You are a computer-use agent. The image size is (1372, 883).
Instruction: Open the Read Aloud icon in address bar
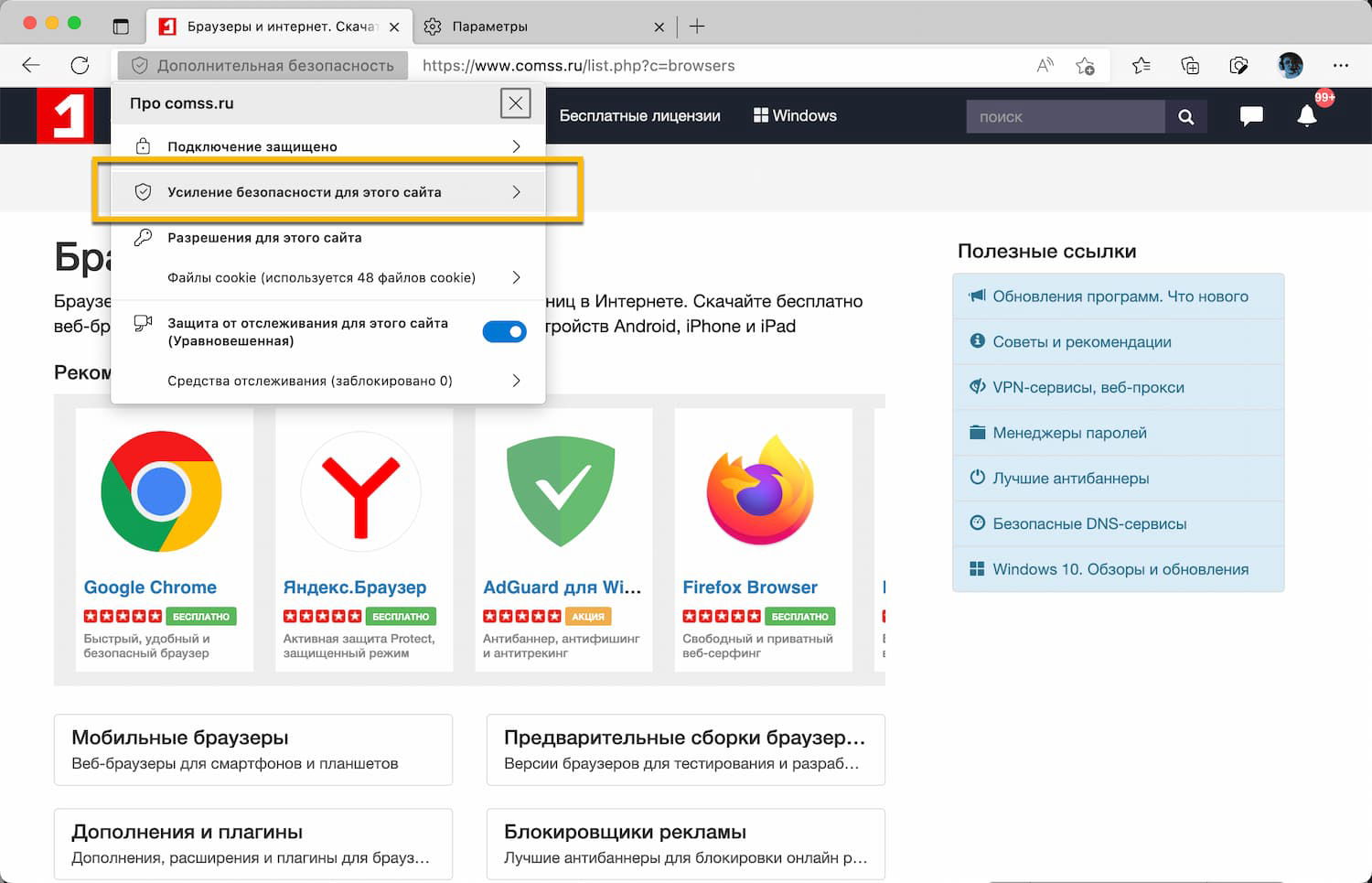(1045, 65)
